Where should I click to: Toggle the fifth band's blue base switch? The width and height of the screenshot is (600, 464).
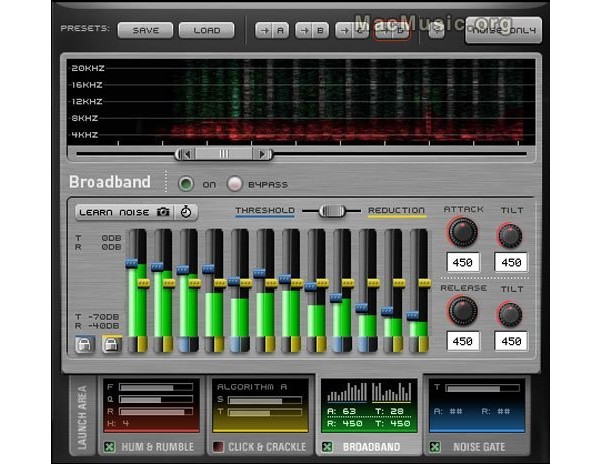pos(235,344)
